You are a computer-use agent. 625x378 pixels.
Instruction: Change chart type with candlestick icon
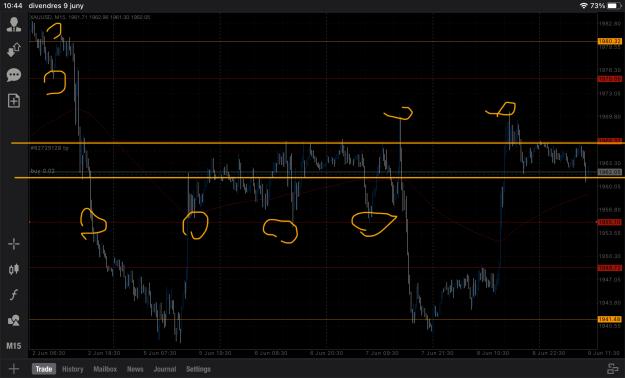click(x=14, y=270)
